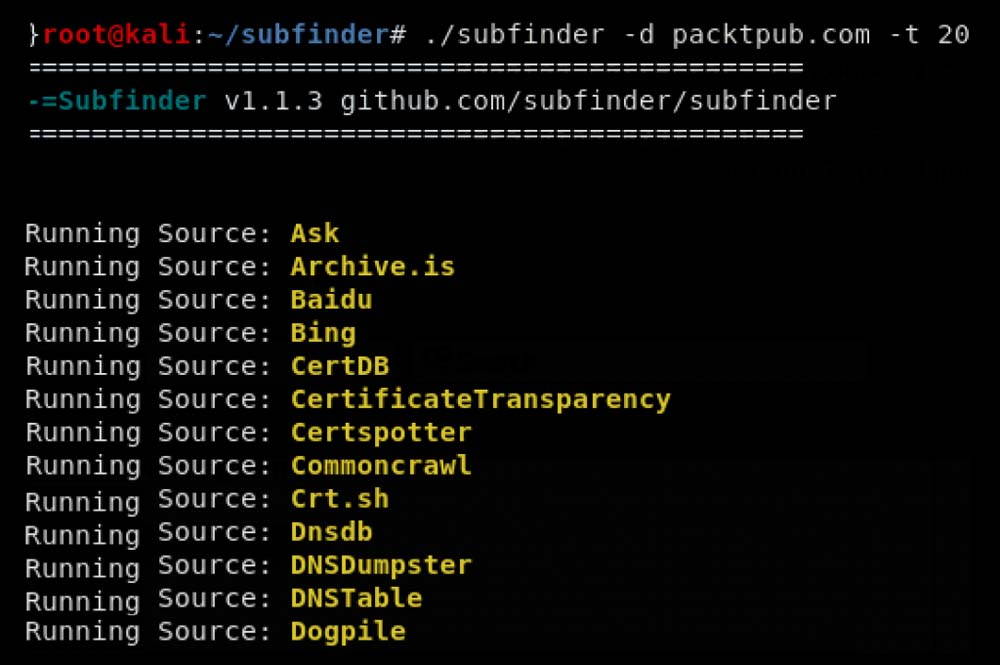Click the Archive.is source name
The image size is (1000, 665).
[x=372, y=267]
